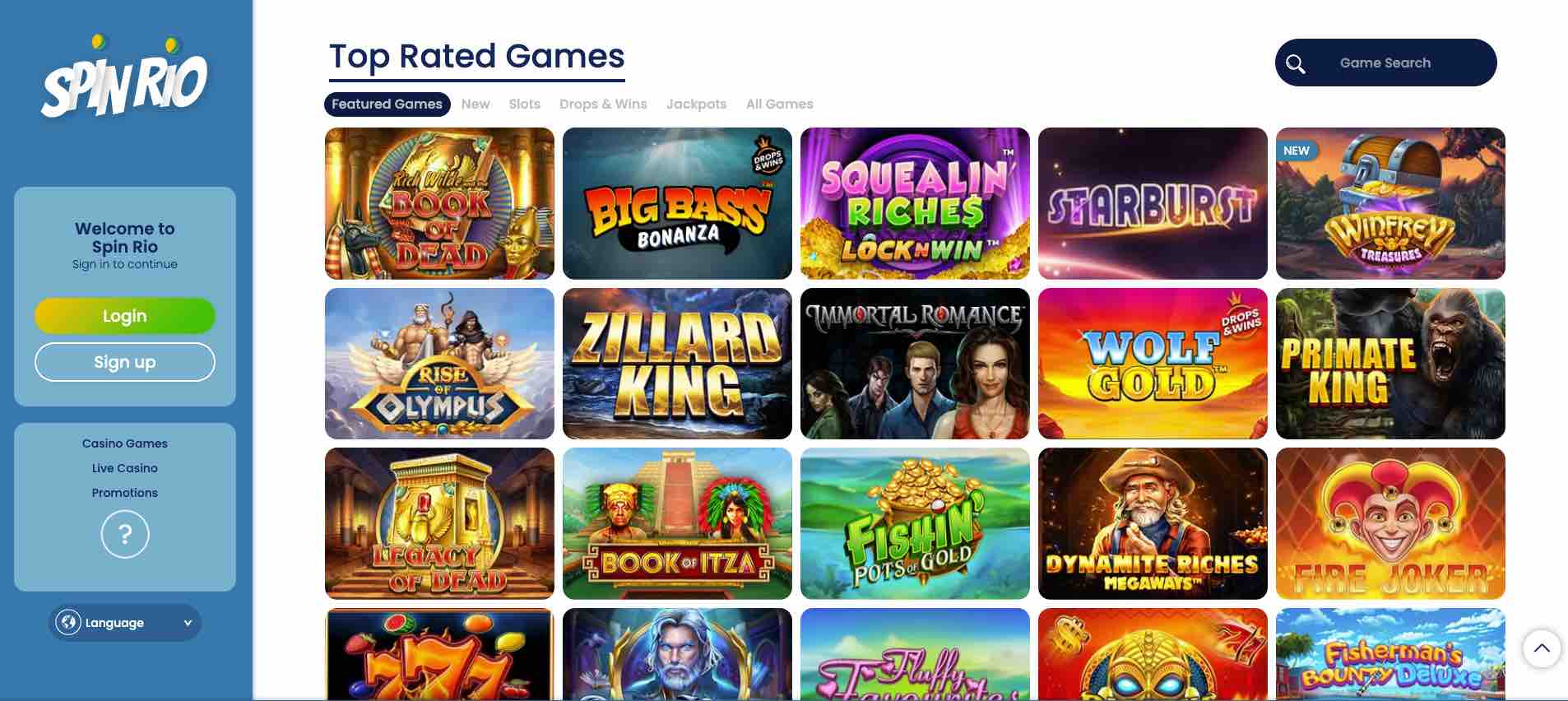Launch the Big Bass Bonanza game

point(677,203)
